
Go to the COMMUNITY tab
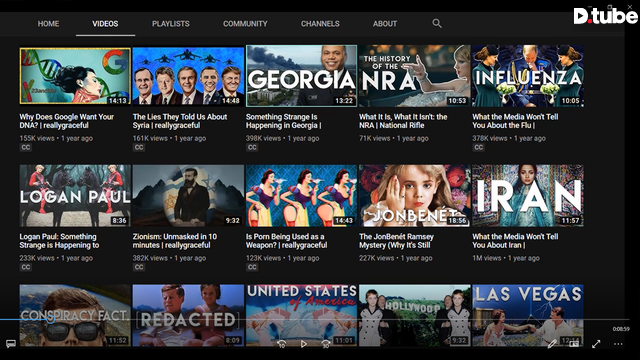click(x=245, y=24)
